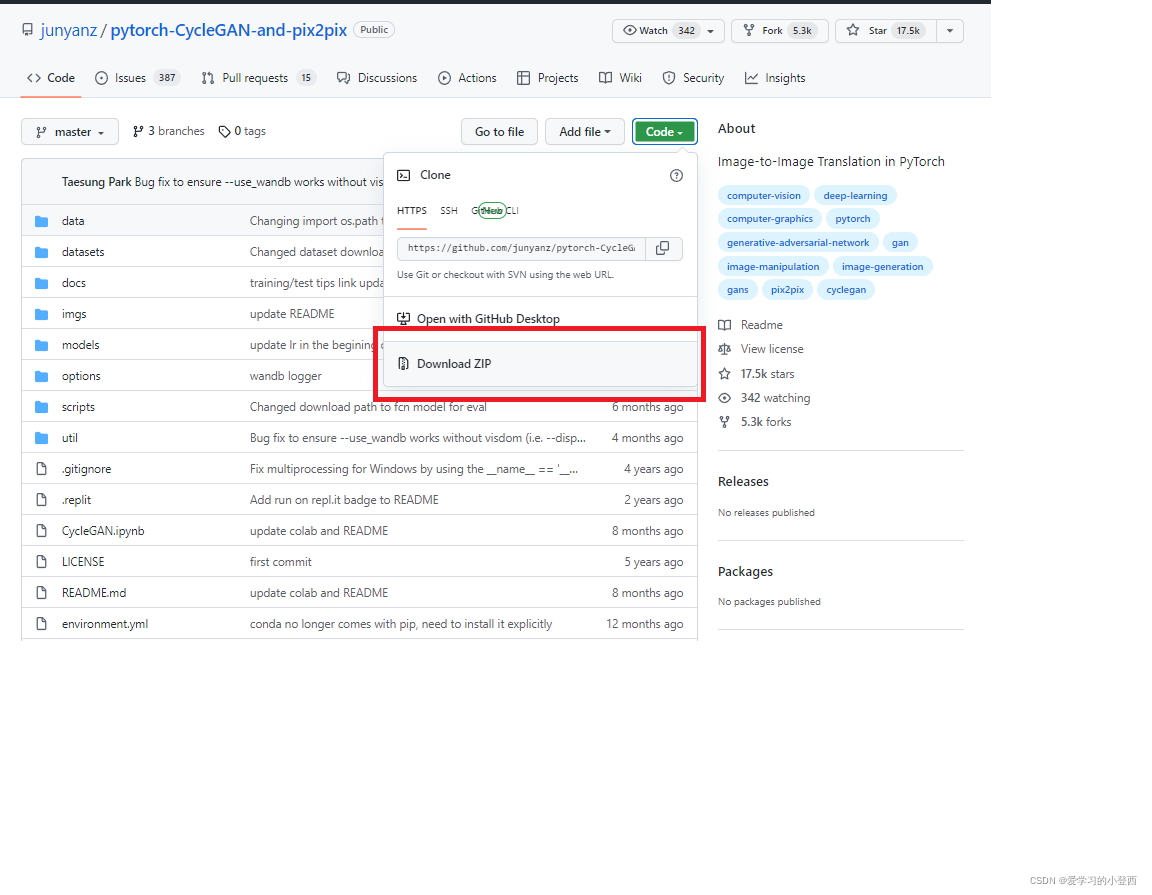The height and width of the screenshot is (895, 1152).
Task: Open the Pull requests tab
Action: [x=259, y=78]
